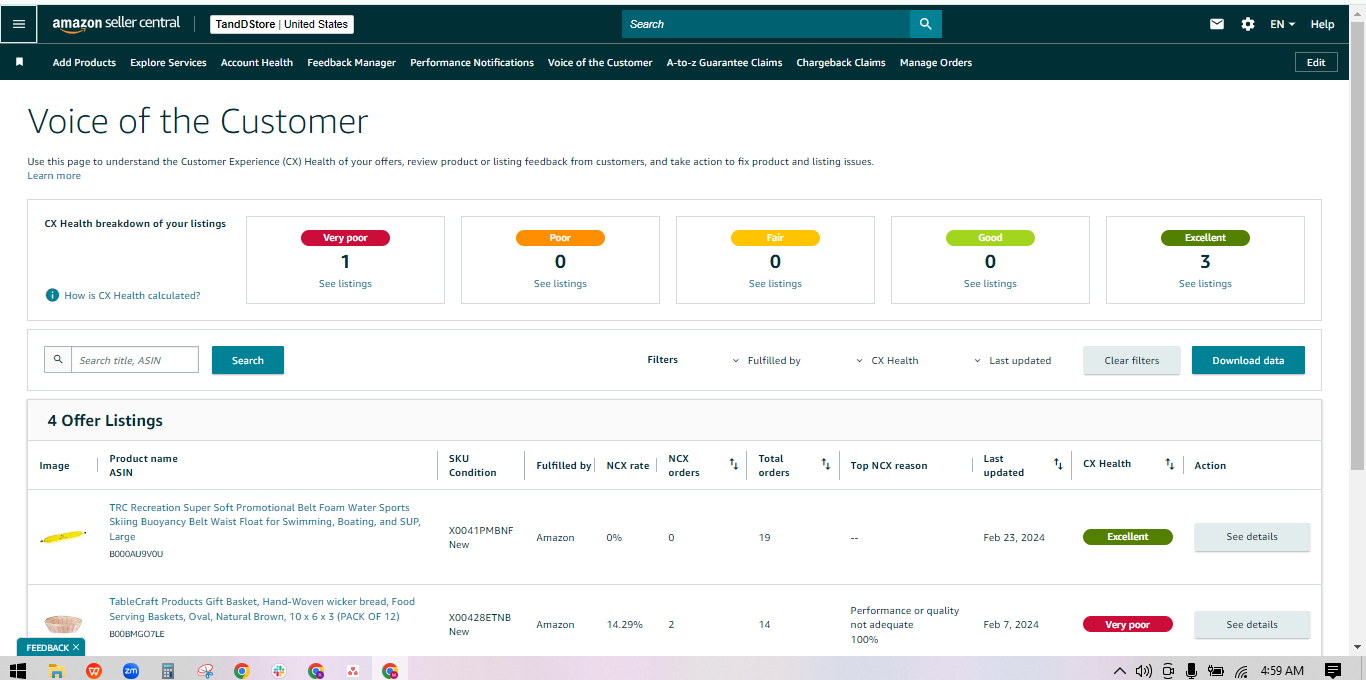1366x680 pixels.
Task: Click the volume speaker tray icon
Action: 1144,670
